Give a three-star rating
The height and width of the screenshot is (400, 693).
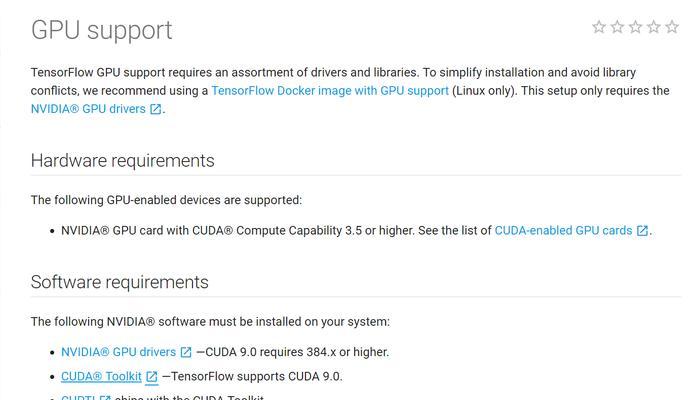pyautogui.click(x=635, y=27)
